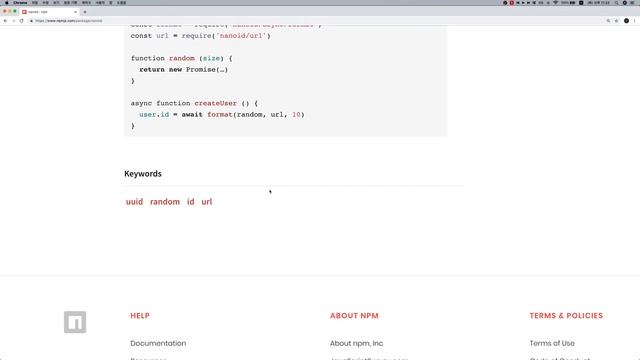Open Spotlight search in menu bar

[616, 3]
